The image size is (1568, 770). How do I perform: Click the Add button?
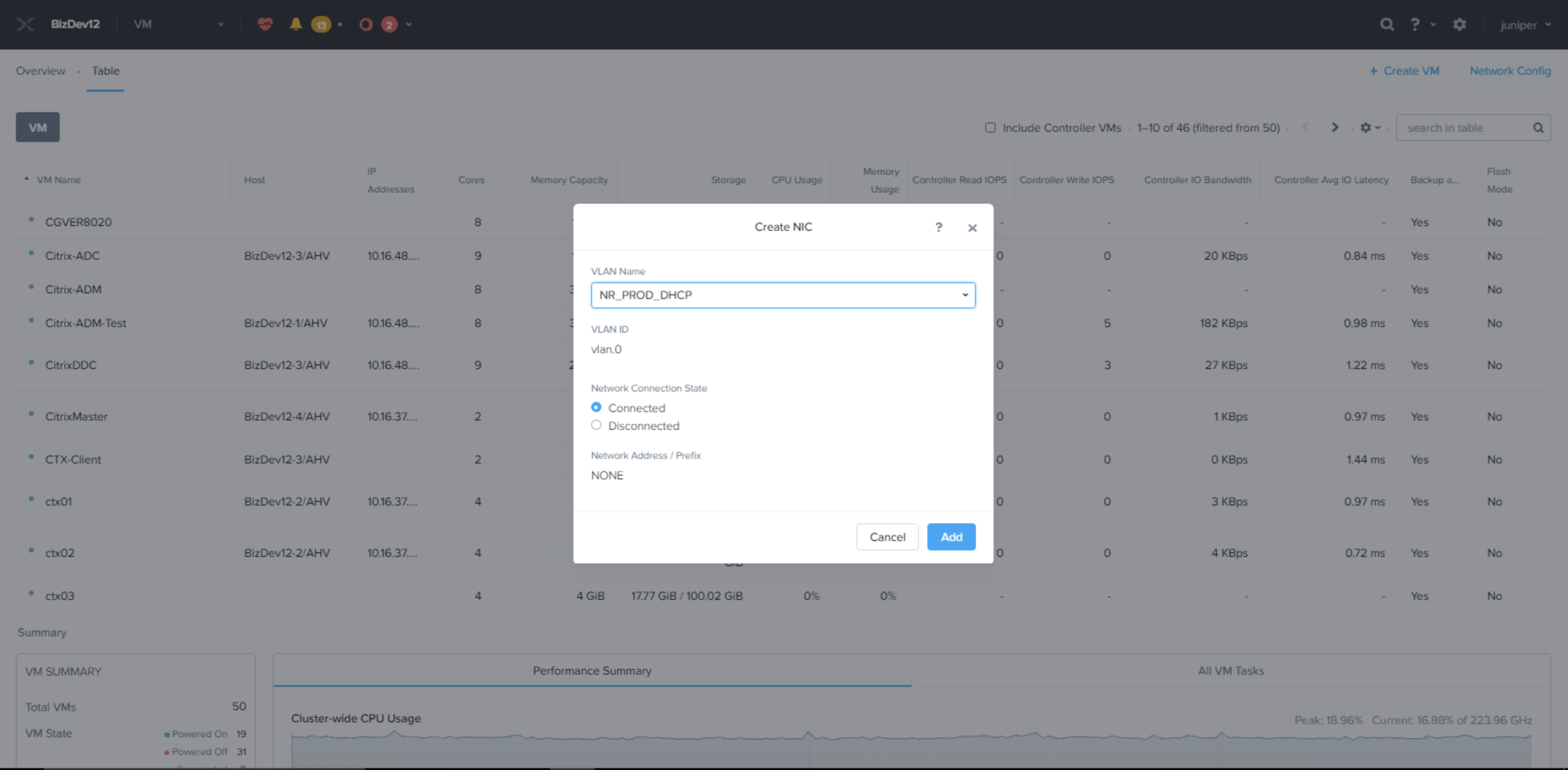point(951,537)
